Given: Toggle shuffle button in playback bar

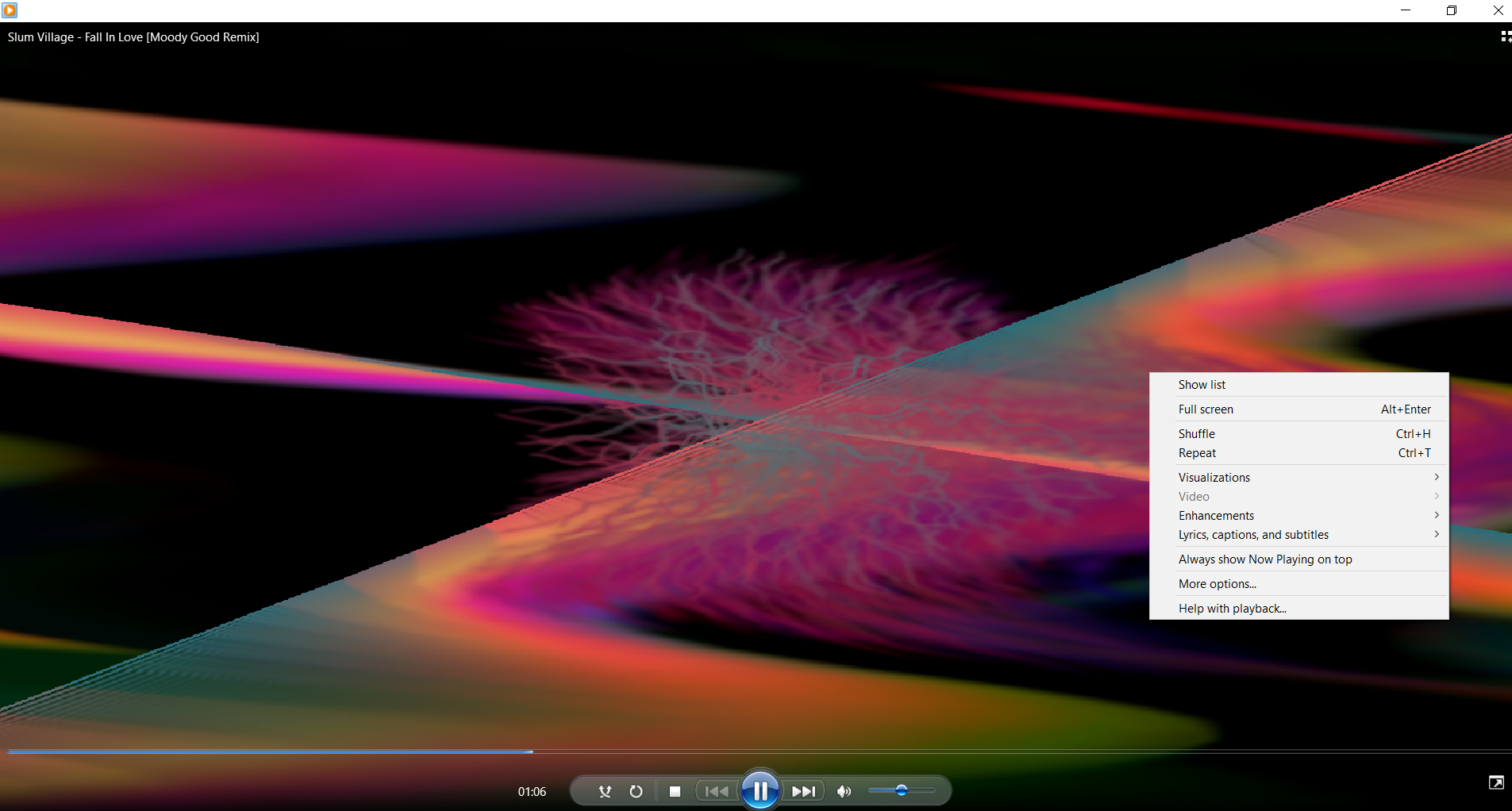Looking at the screenshot, I should point(605,791).
